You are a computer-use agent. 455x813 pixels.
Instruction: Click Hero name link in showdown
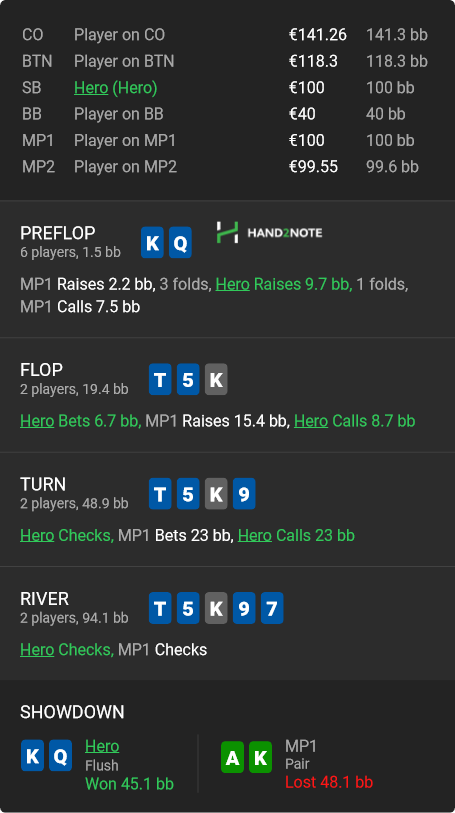pyautogui.click(x=102, y=746)
